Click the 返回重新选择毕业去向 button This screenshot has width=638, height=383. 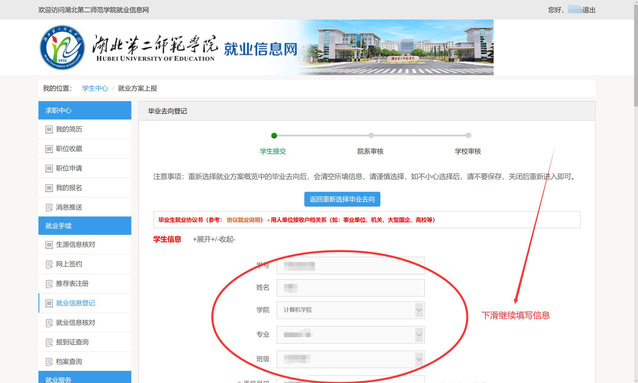click(342, 199)
